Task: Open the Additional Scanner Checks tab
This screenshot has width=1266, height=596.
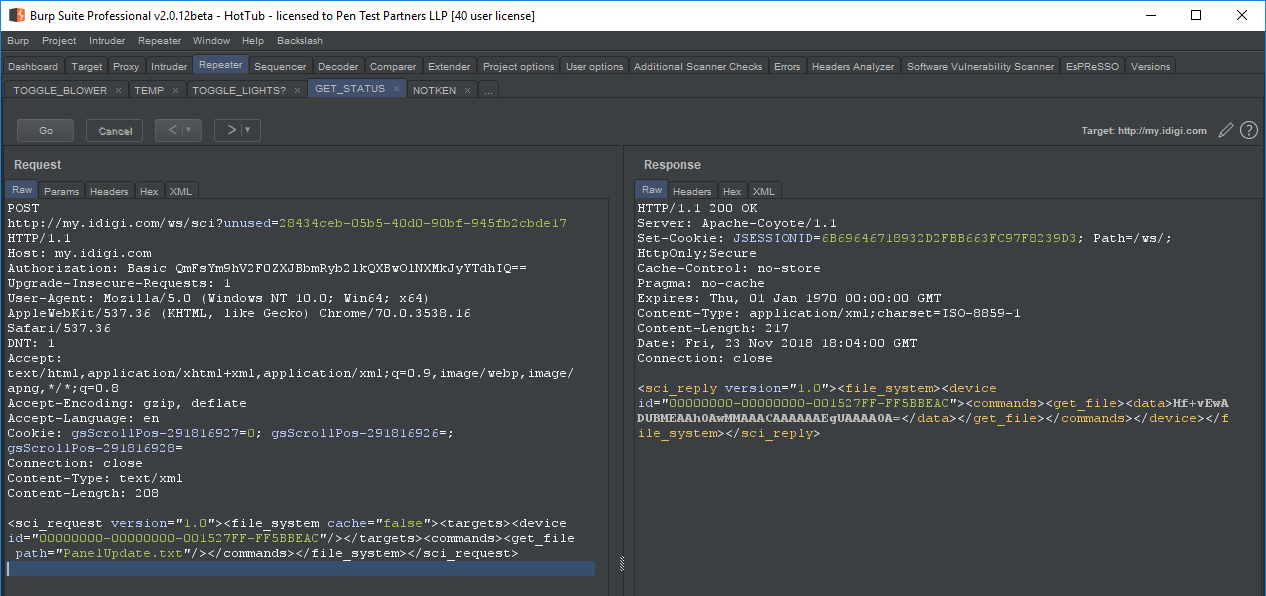Action: tap(698, 67)
